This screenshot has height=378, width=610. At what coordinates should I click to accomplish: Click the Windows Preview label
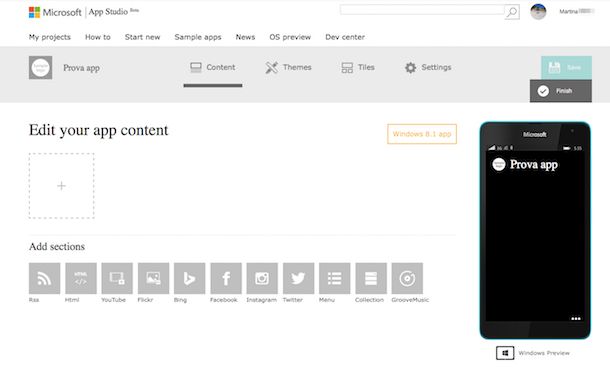click(544, 353)
